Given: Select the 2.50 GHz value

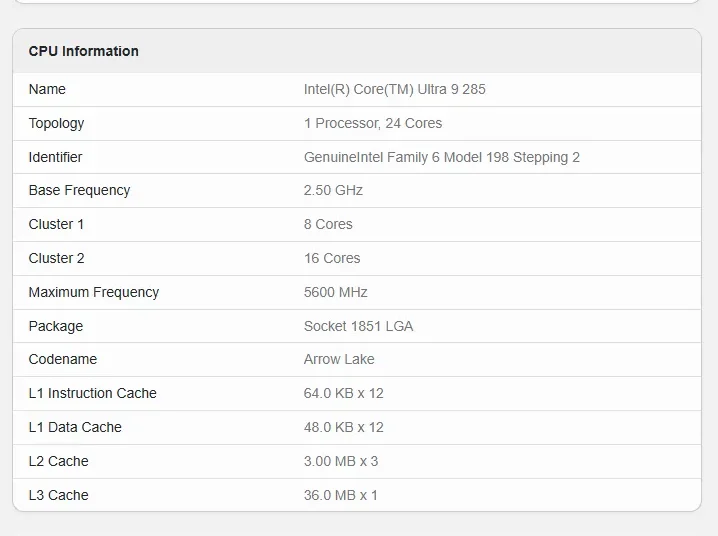Looking at the screenshot, I should [333, 190].
